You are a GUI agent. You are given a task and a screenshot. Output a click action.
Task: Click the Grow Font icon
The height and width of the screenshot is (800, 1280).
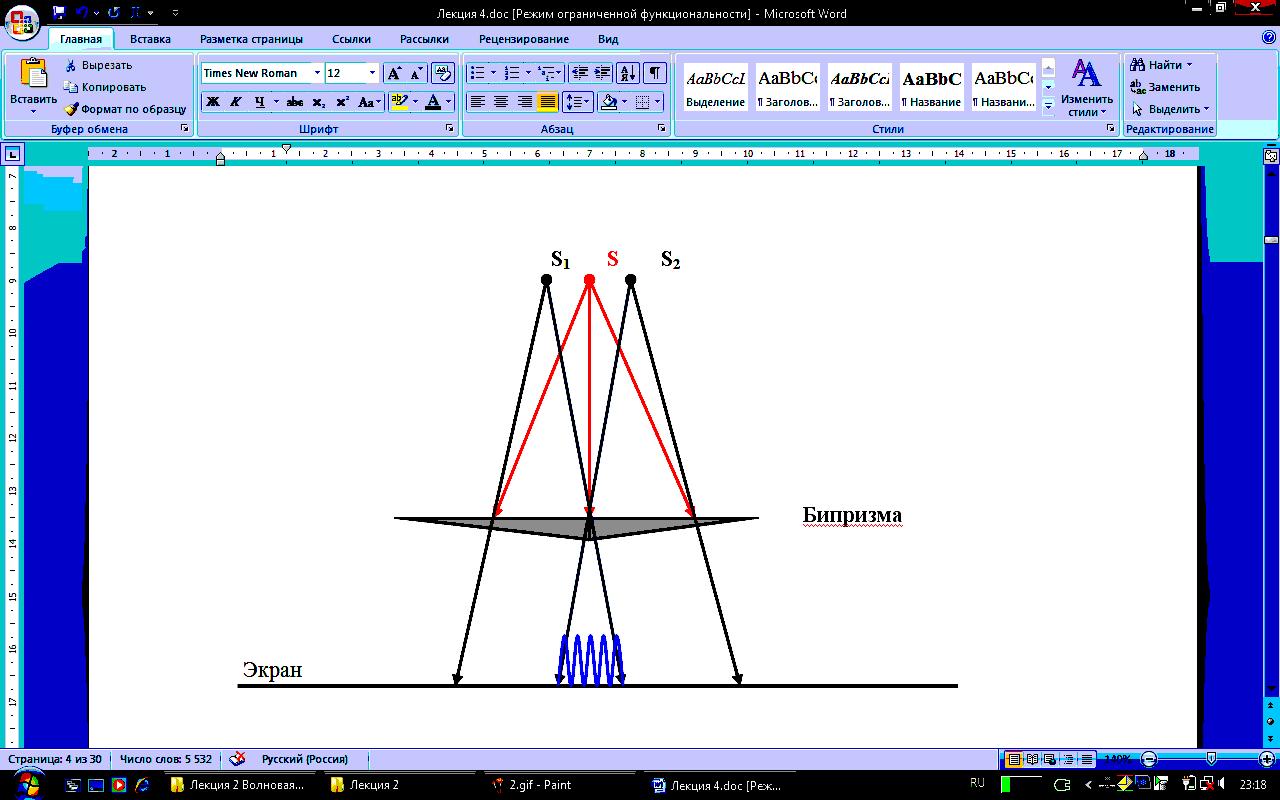[394, 73]
